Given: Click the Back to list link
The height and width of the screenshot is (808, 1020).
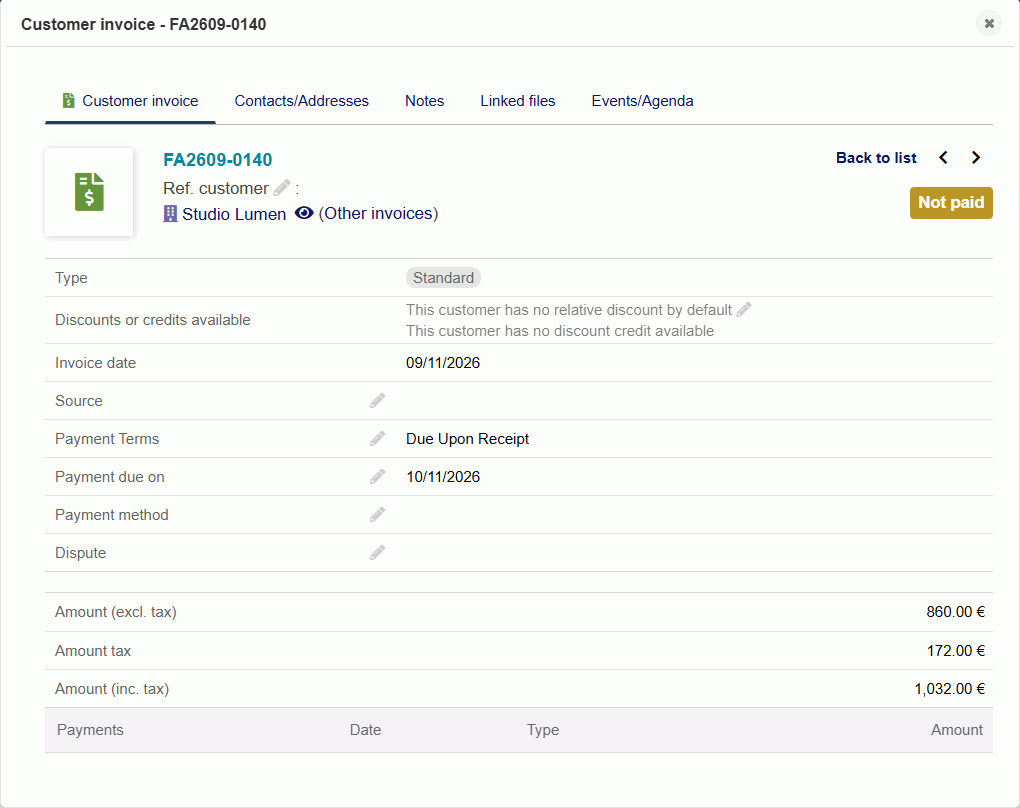Looking at the screenshot, I should click(x=876, y=157).
